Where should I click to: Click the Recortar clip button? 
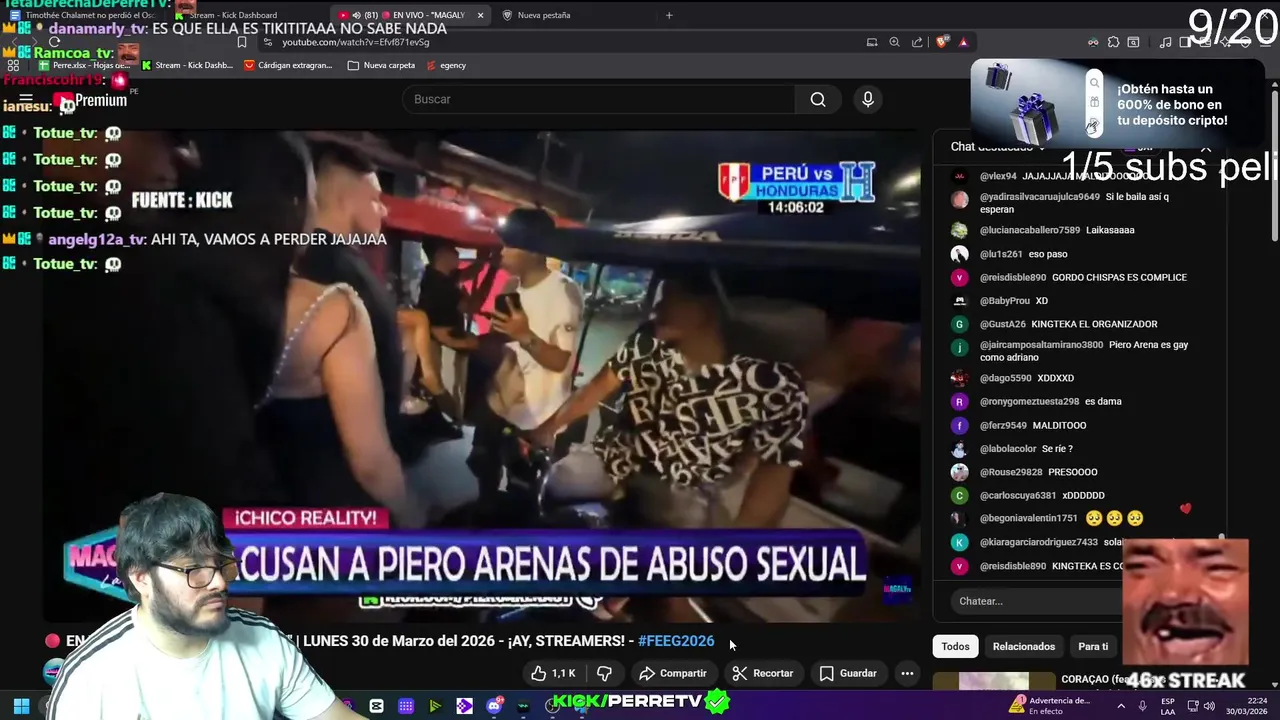(x=762, y=673)
